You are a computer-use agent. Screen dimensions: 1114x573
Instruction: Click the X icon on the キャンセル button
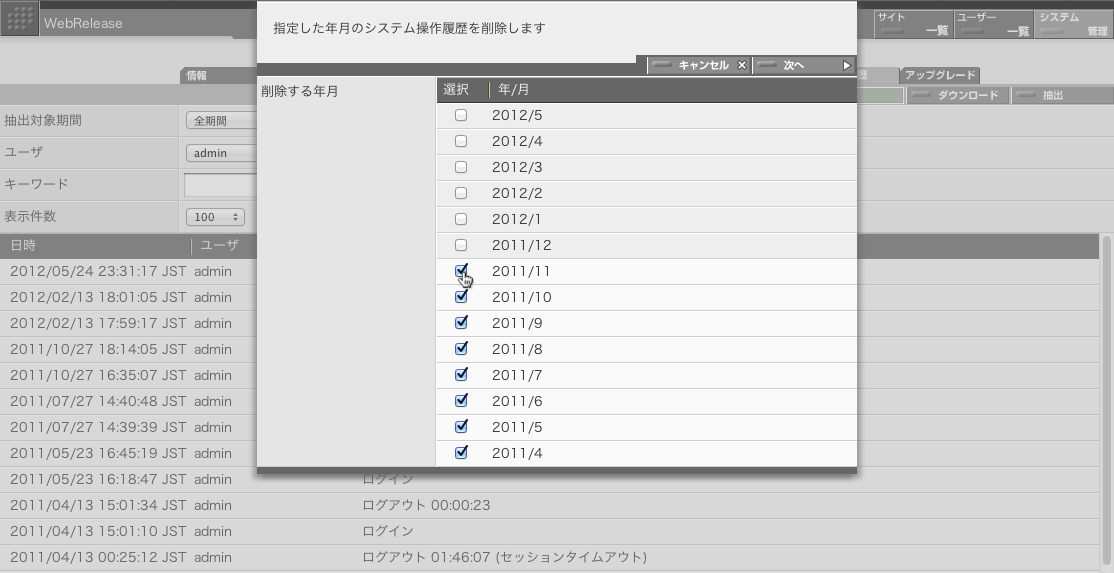tap(741, 65)
